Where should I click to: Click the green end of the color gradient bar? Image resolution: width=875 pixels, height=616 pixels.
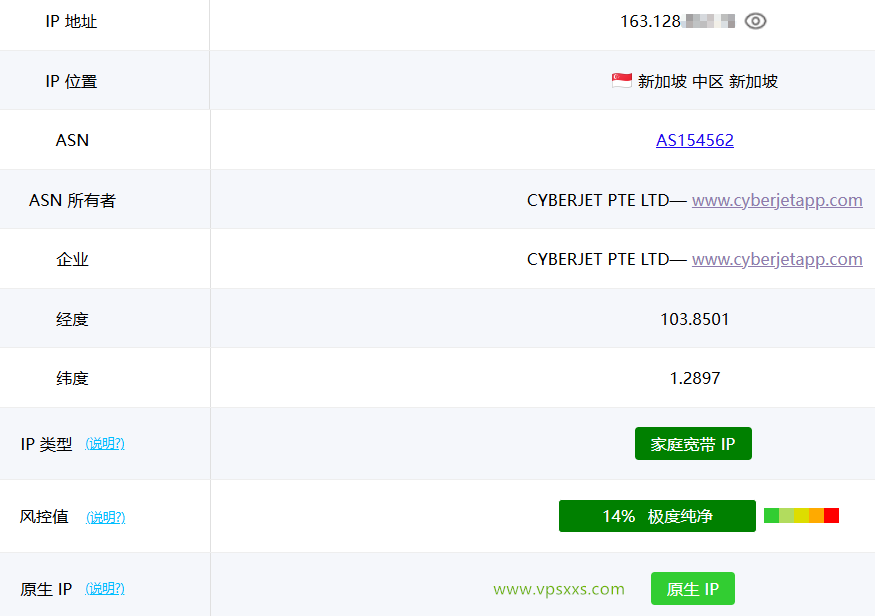770,515
